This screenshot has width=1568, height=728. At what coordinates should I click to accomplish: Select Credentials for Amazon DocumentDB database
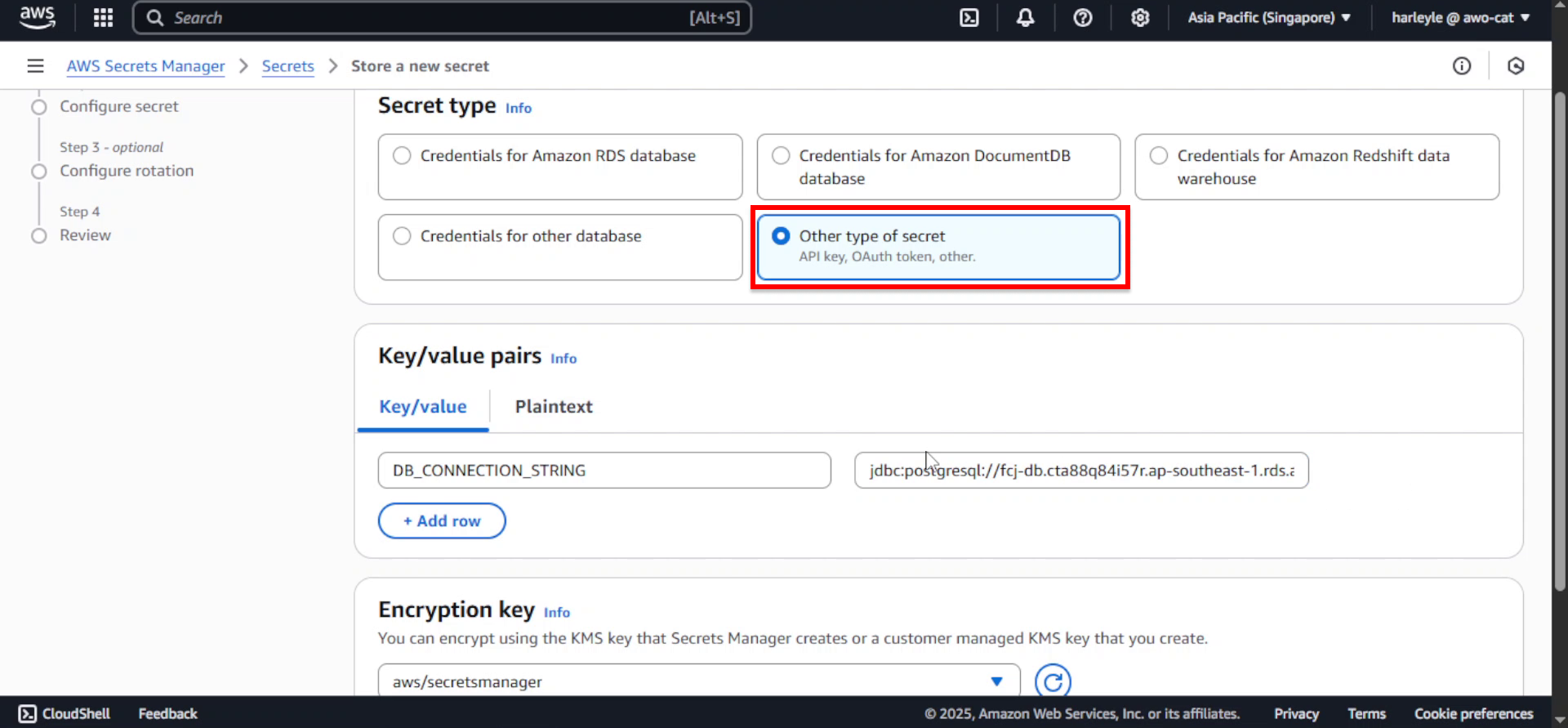(x=938, y=167)
